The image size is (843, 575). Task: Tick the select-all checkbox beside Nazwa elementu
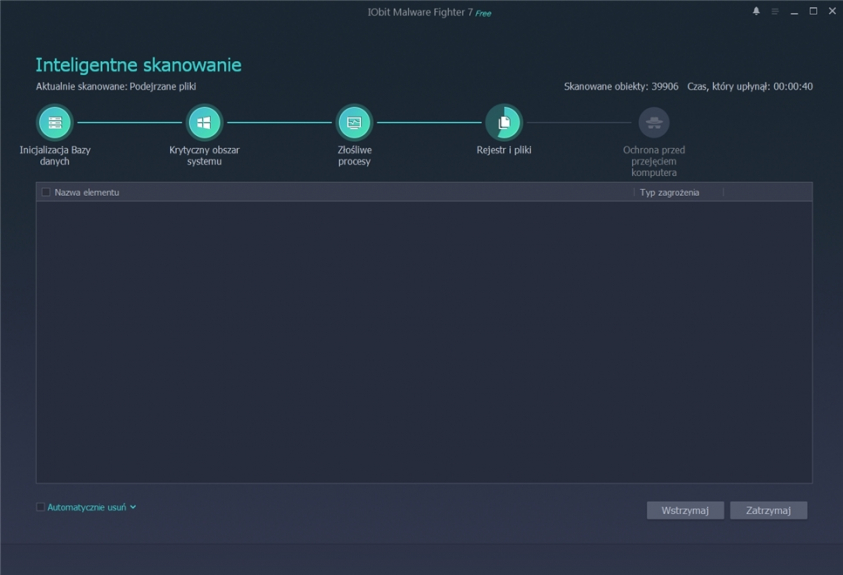point(45,192)
